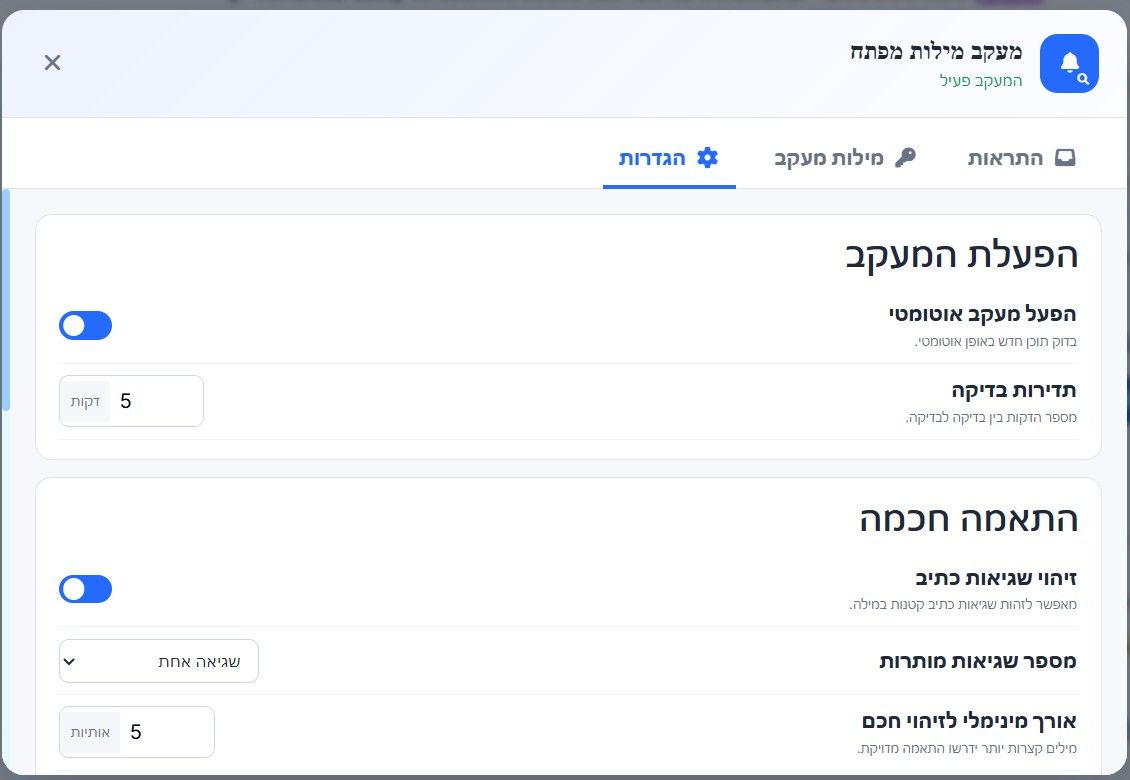
Task: Open the מספר שגיאות מותרות dropdown
Action: coord(159,661)
